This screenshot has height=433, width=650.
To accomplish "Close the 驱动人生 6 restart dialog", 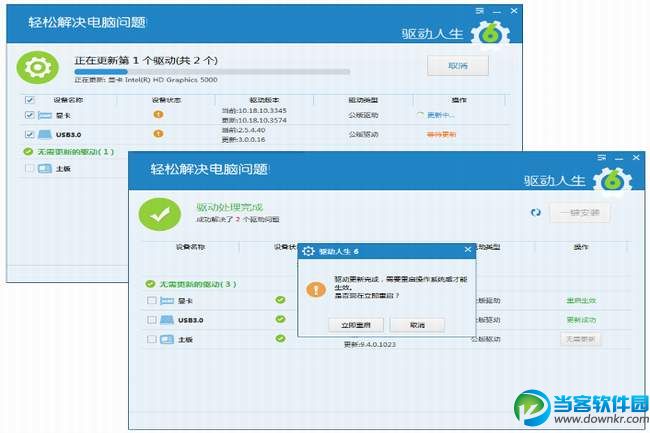I will tap(468, 249).
